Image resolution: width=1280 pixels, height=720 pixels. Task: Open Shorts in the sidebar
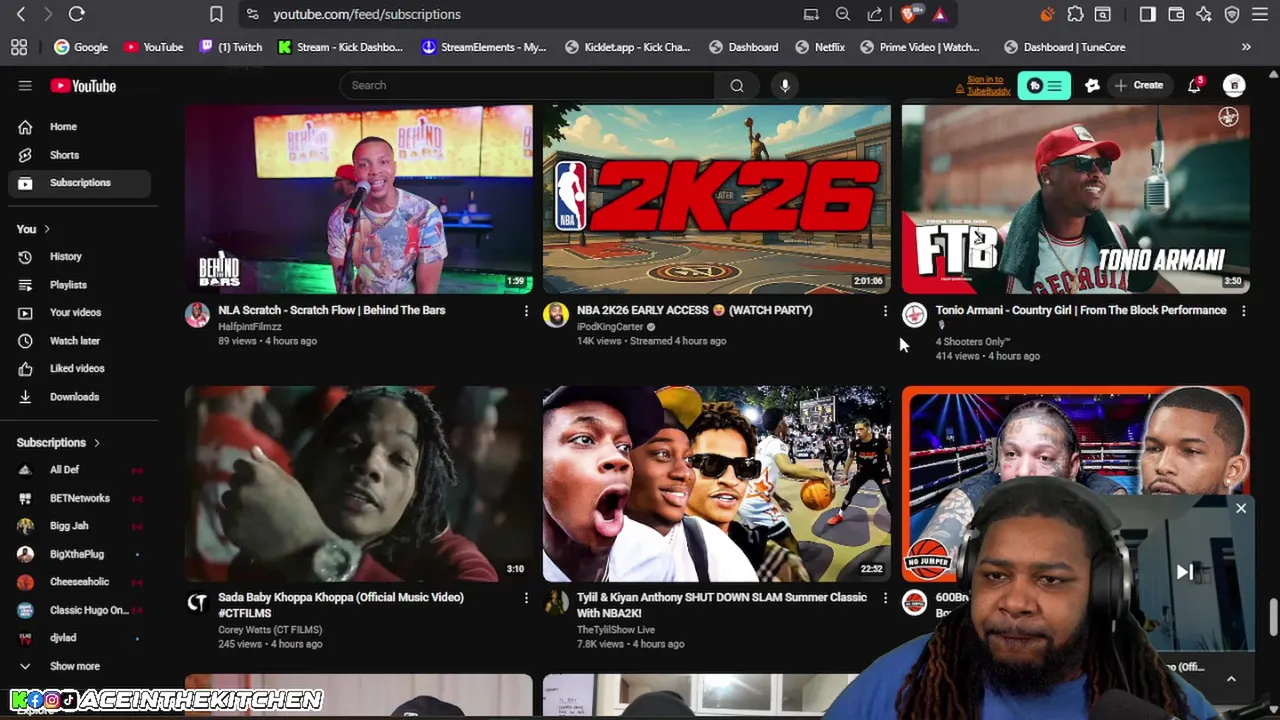coord(79,155)
